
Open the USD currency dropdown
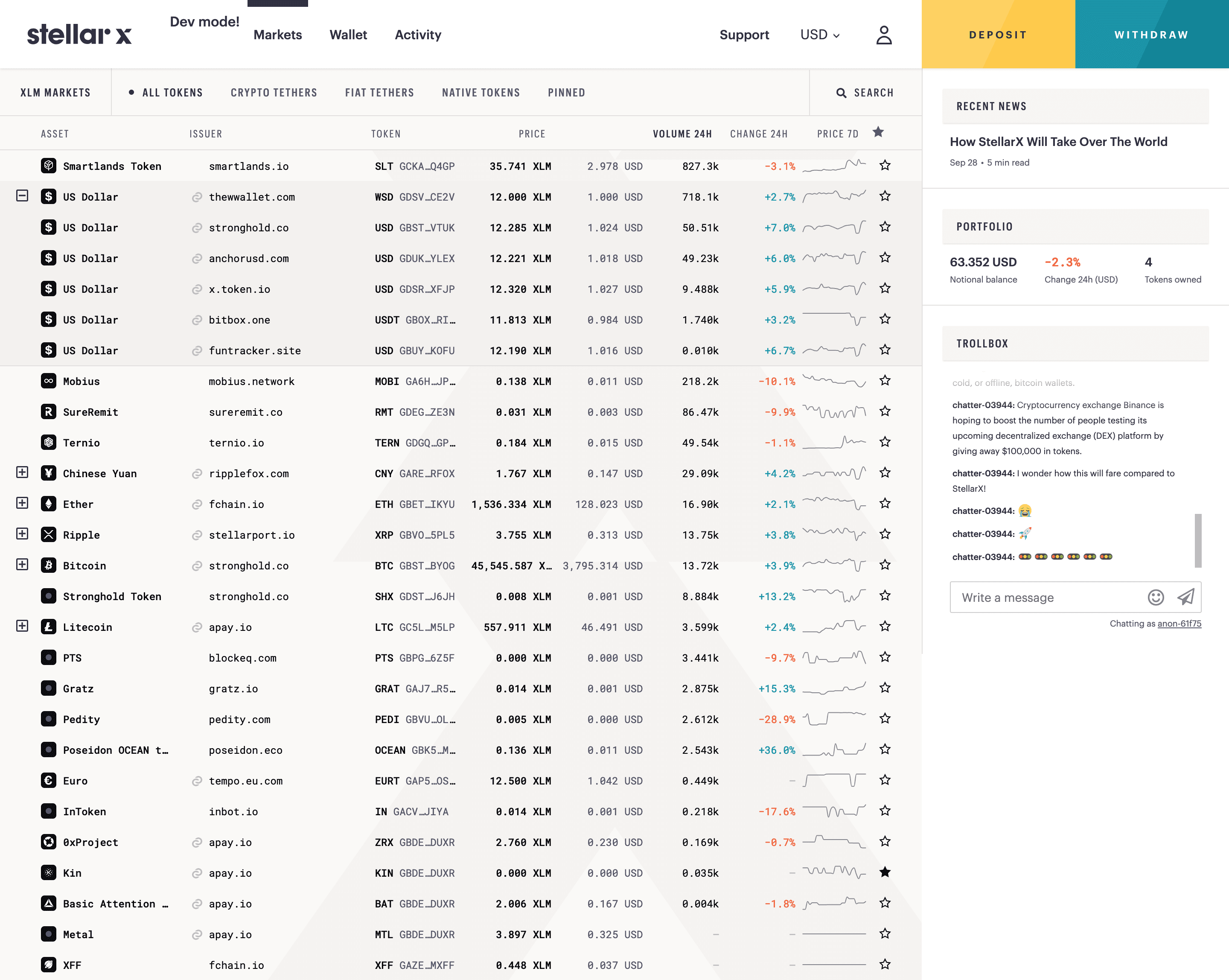point(820,35)
